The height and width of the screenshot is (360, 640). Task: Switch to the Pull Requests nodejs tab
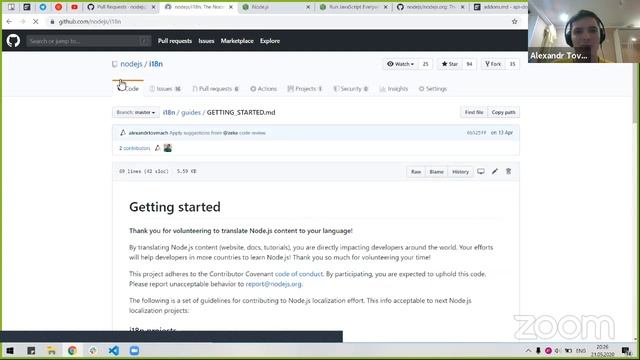click(x=121, y=7)
